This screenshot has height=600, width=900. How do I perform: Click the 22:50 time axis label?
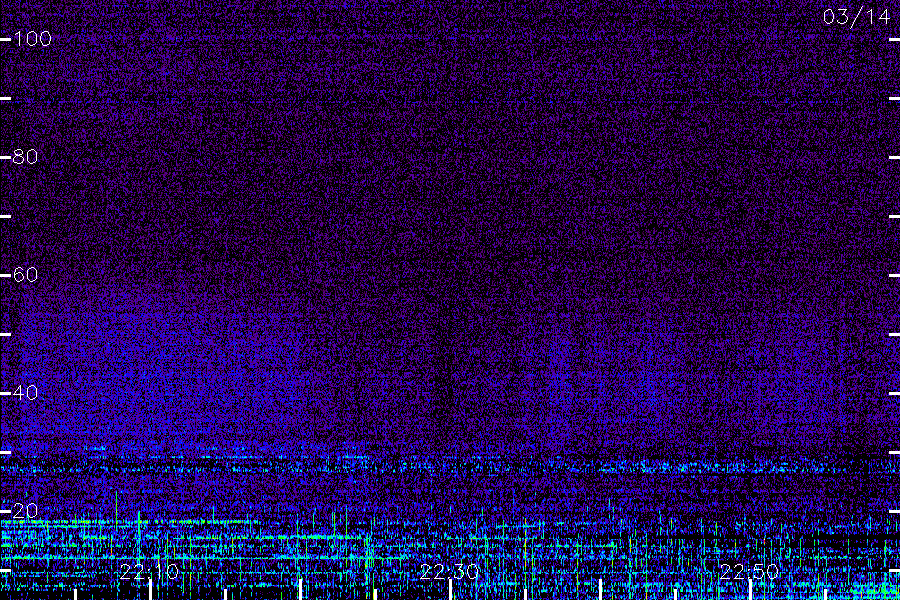(x=749, y=572)
